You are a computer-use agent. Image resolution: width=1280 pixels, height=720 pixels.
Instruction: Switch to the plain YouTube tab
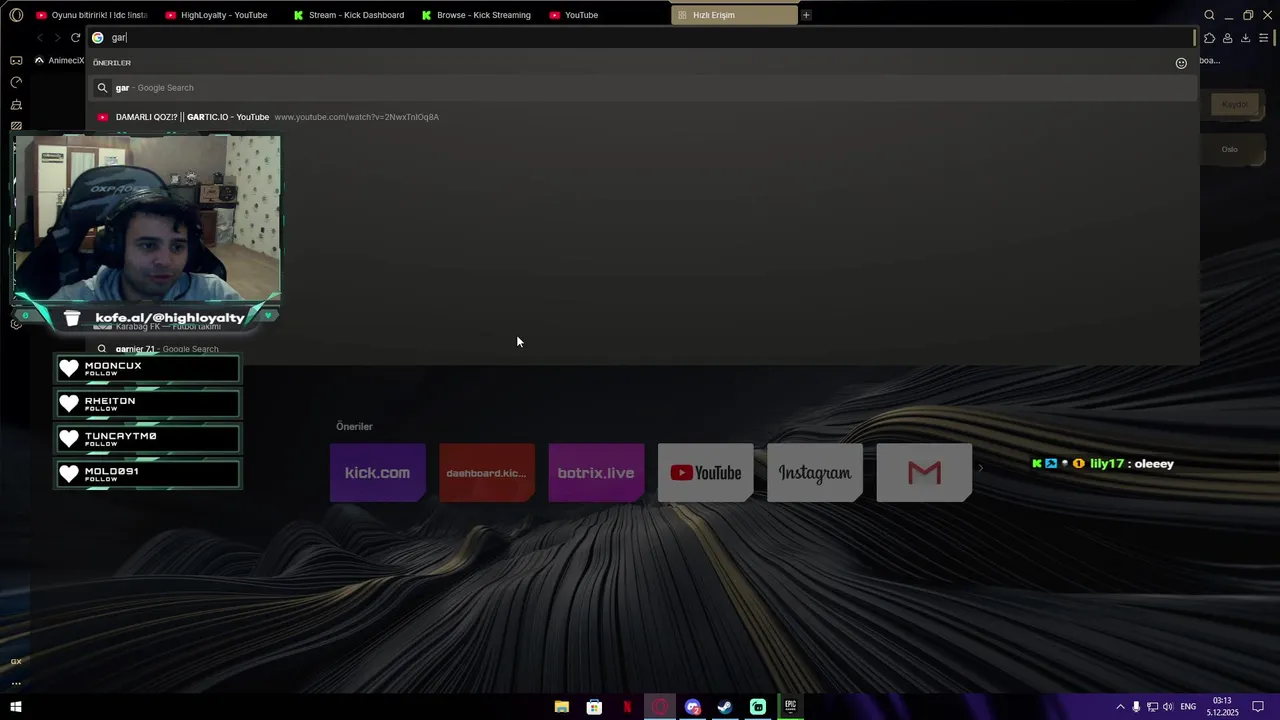605,15
